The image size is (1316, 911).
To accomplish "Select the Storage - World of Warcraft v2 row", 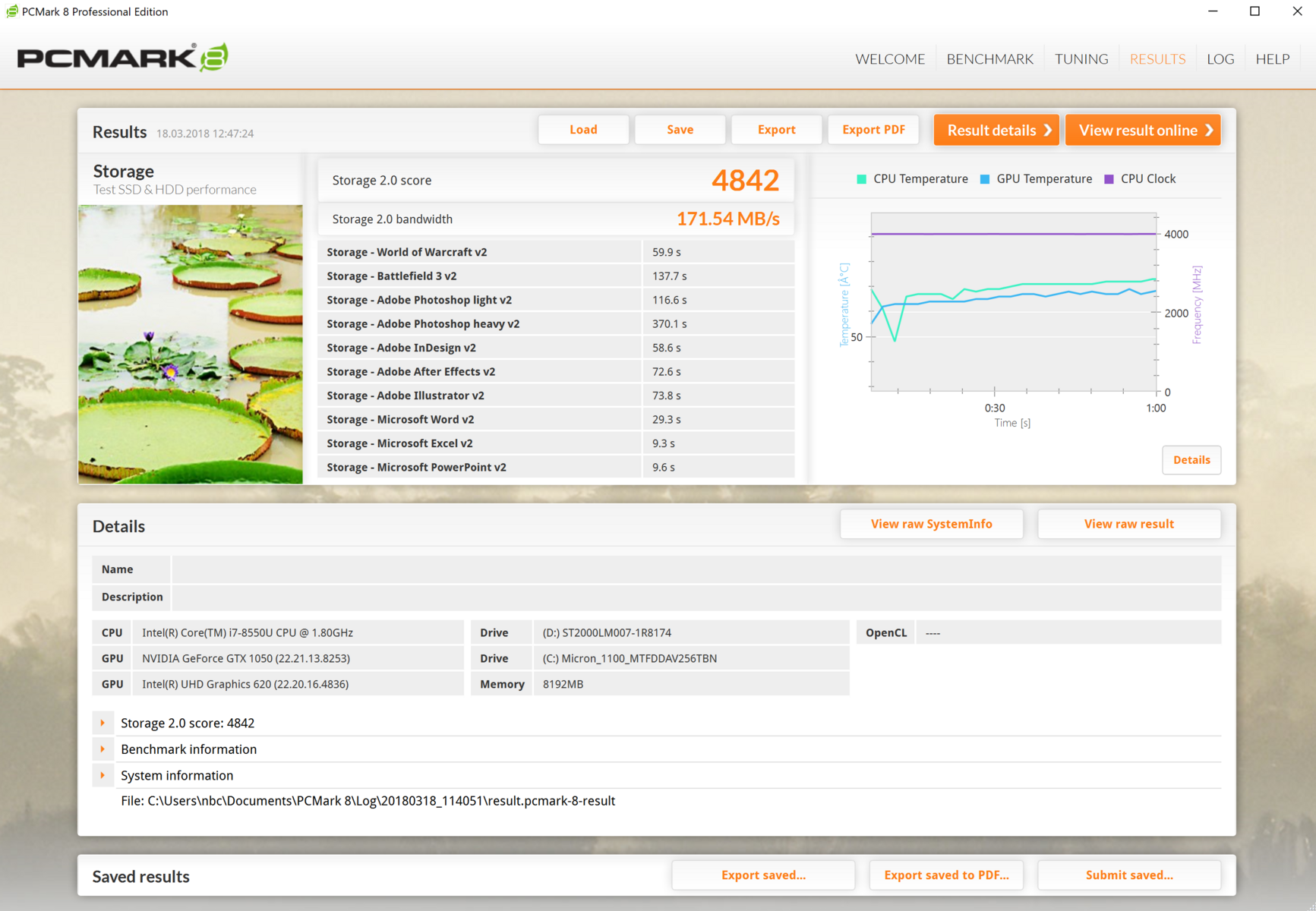I will 556,252.
